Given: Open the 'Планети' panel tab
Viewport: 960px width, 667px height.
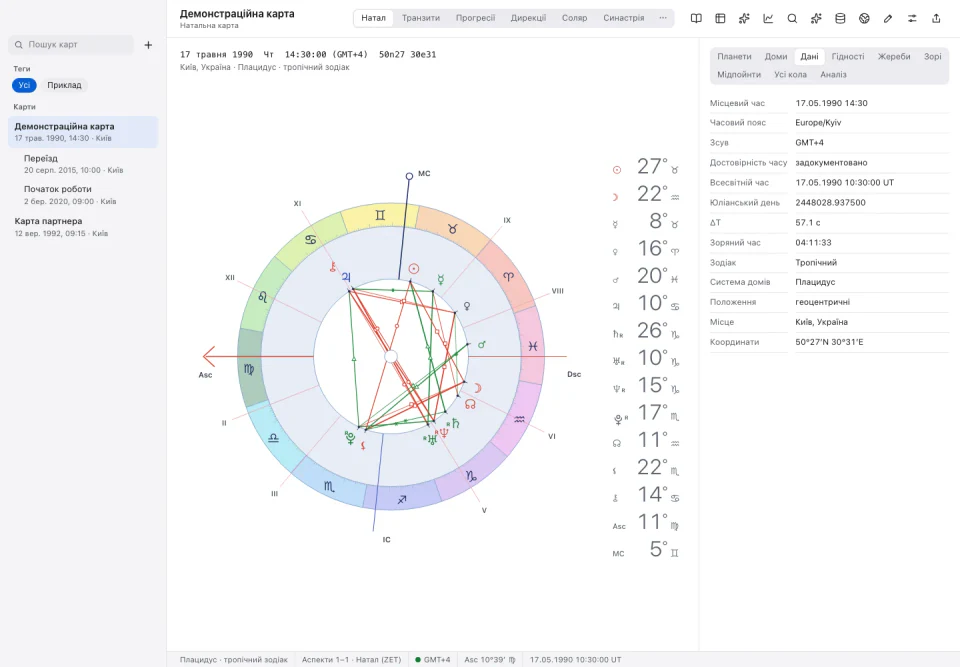Looking at the screenshot, I should [734, 56].
